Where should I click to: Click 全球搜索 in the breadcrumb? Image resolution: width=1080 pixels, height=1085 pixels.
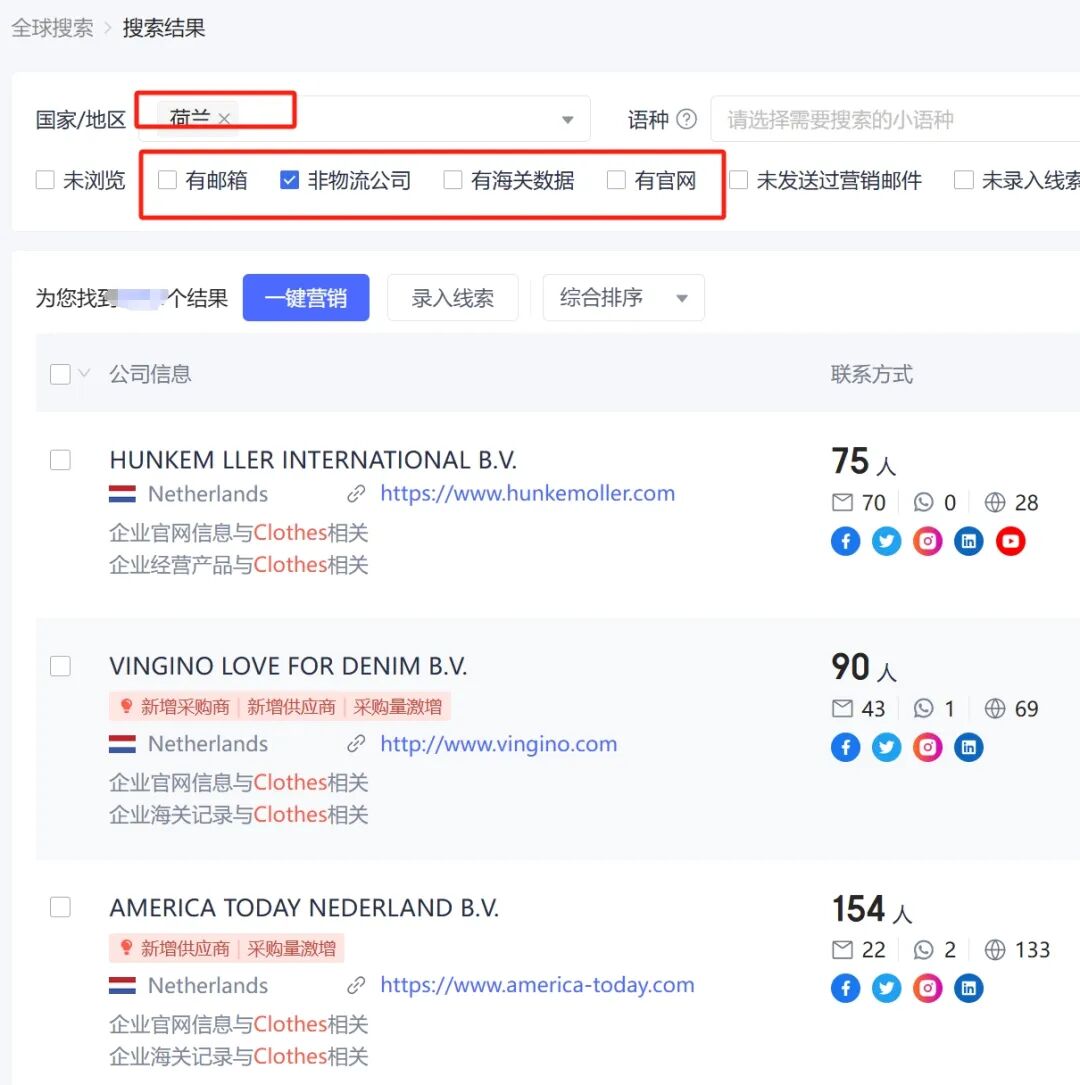[52, 28]
